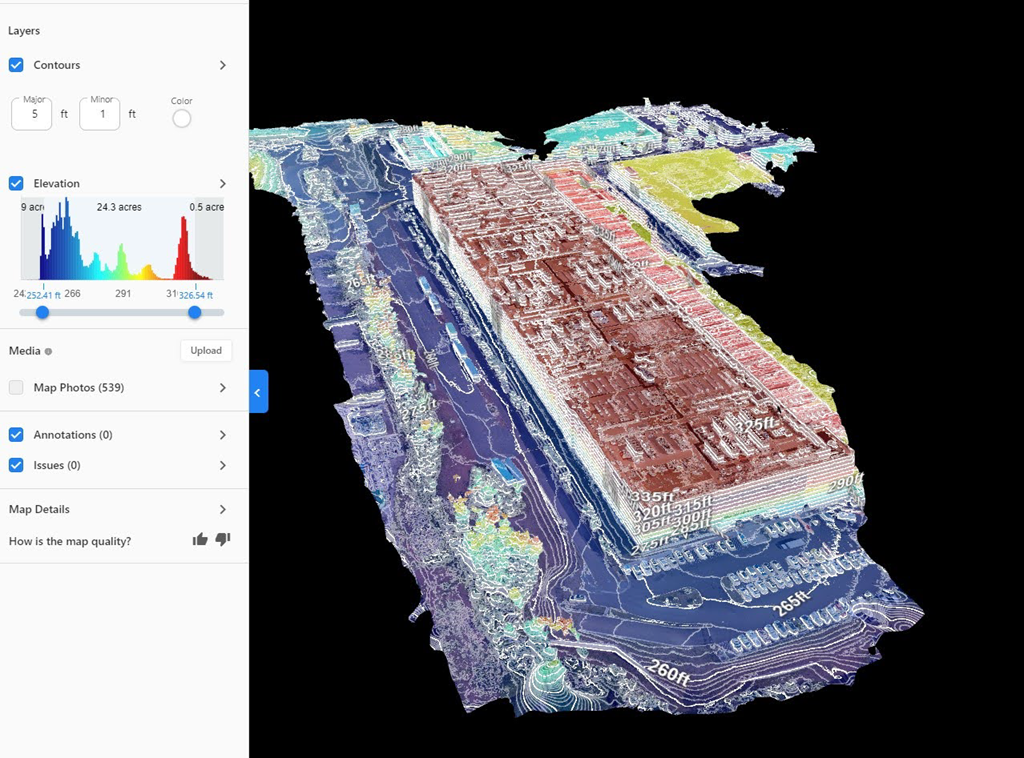The width and height of the screenshot is (1024, 758).
Task: Click the minimum elevation slider handle
Action: 42,312
